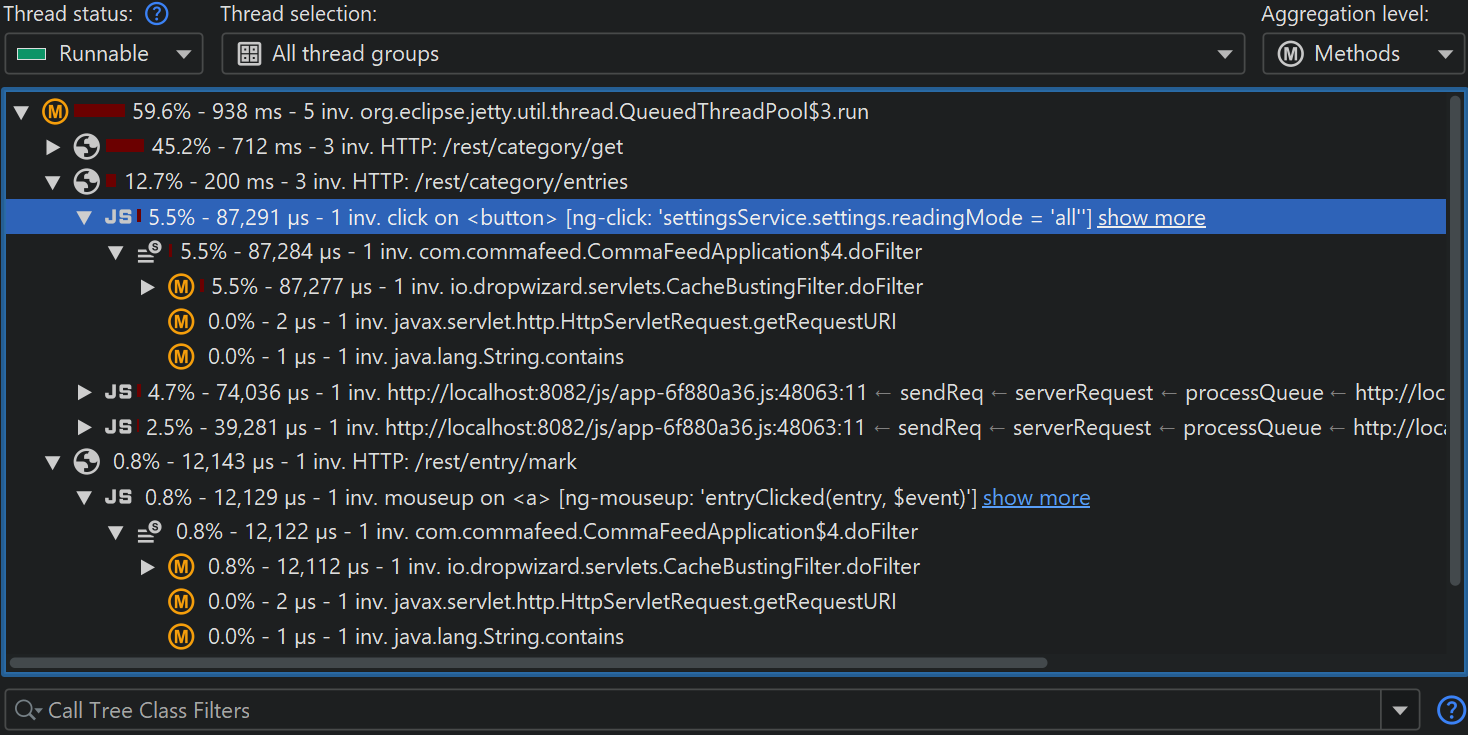
Task: Click the method icon of QueuedThreadPool$3.run
Action: pyautogui.click(x=55, y=112)
